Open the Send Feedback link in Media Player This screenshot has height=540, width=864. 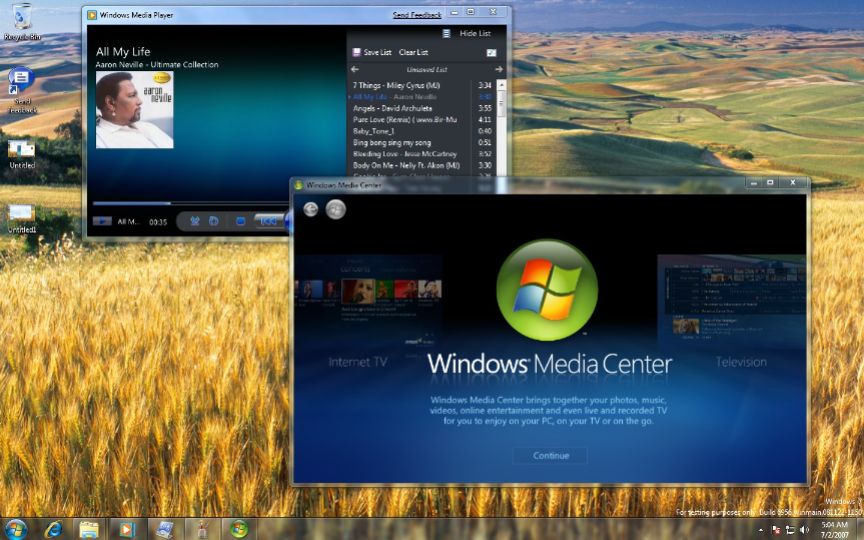click(417, 15)
